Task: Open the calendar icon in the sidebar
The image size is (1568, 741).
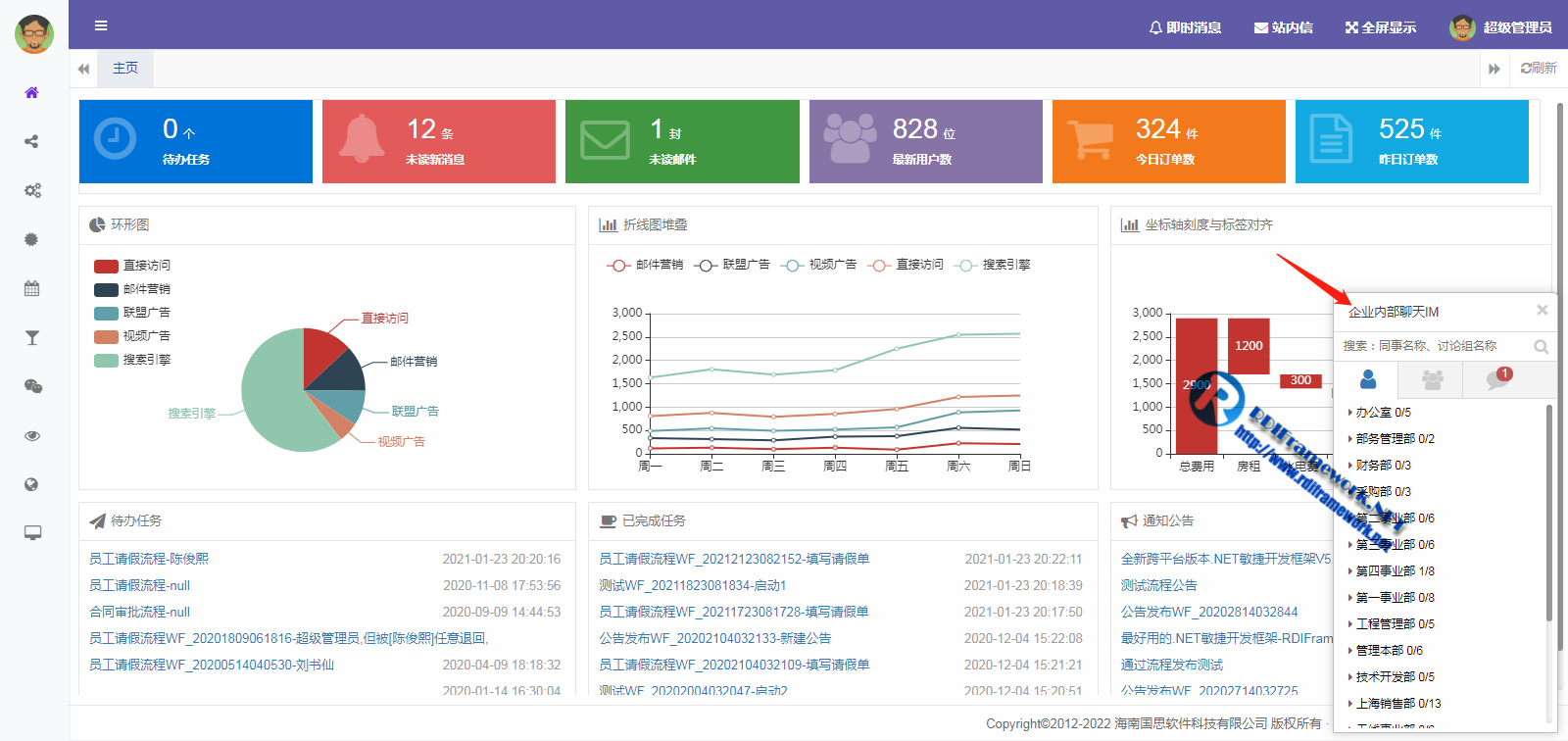Action: click(x=31, y=288)
